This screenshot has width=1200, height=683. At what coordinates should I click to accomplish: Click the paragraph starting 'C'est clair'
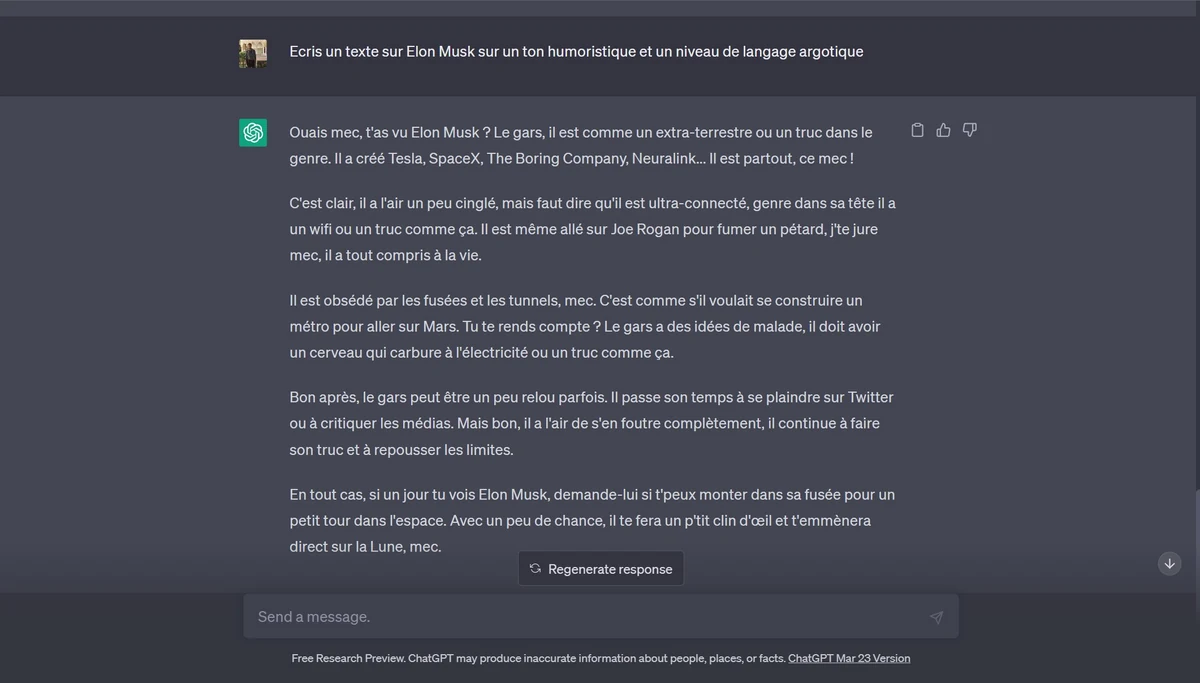[x=592, y=229]
